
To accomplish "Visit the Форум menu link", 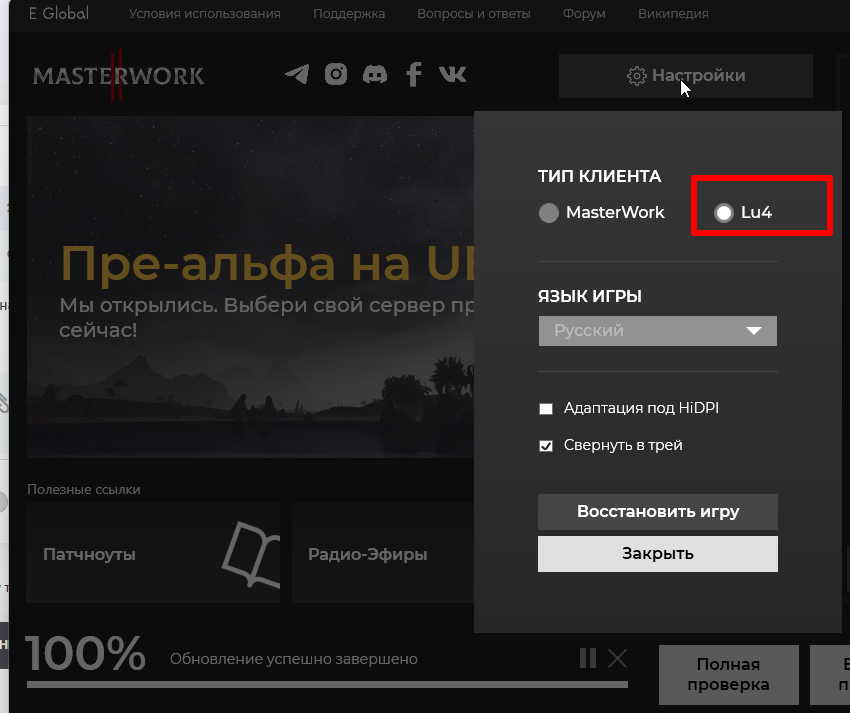I will pos(584,14).
